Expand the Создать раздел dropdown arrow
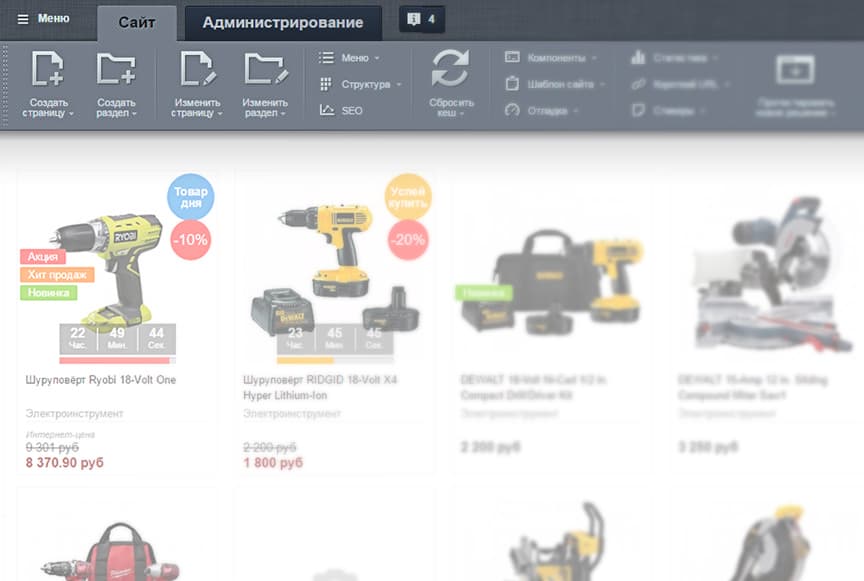This screenshot has width=864, height=581. [134, 114]
